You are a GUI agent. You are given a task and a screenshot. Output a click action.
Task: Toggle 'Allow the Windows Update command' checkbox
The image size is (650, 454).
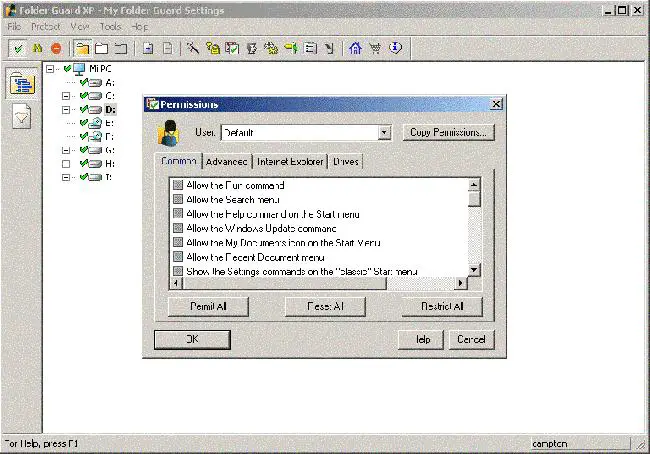(x=178, y=228)
